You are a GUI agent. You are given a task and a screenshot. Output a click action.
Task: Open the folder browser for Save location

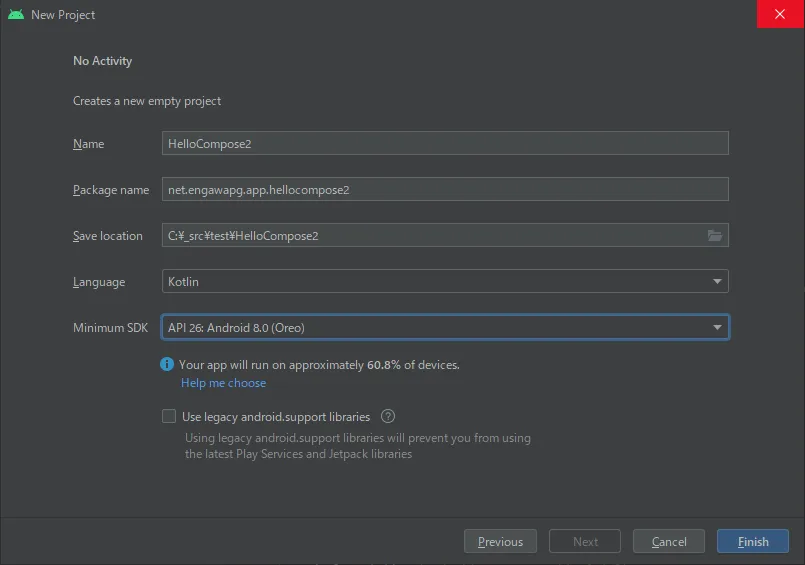pyautogui.click(x=714, y=236)
